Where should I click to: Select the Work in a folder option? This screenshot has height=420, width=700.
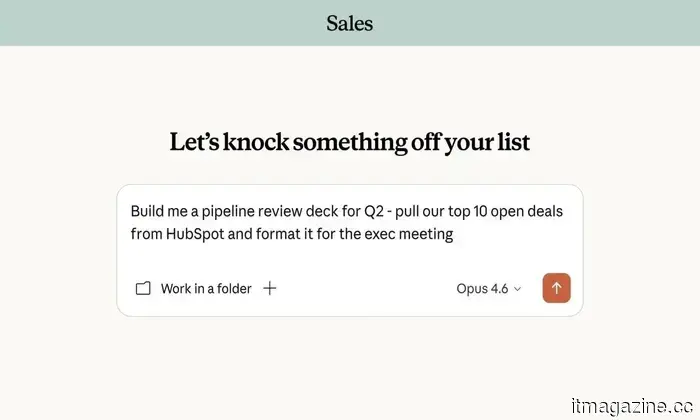point(206,288)
